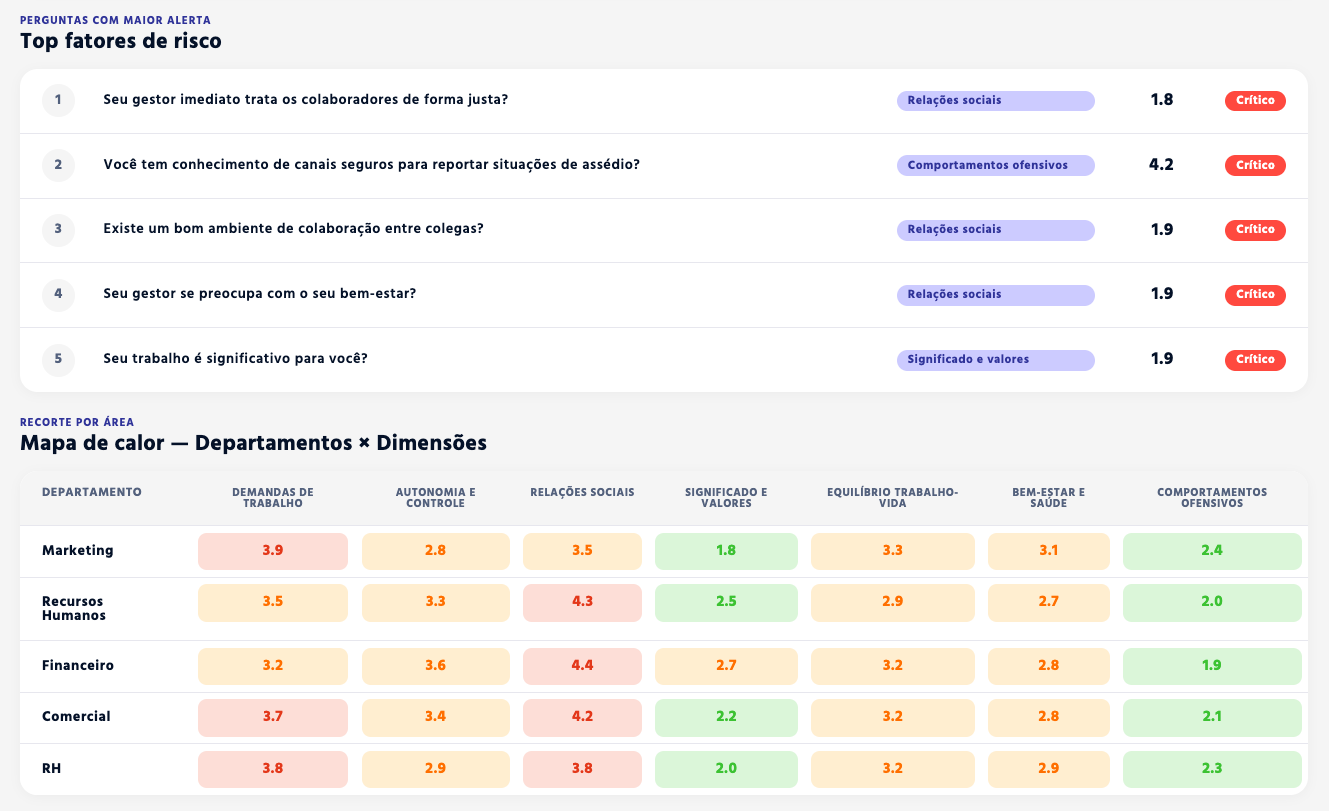Click the rank badge "1" beside the first question
Image resolution: width=1329 pixels, height=811 pixels.
click(58, 100)
